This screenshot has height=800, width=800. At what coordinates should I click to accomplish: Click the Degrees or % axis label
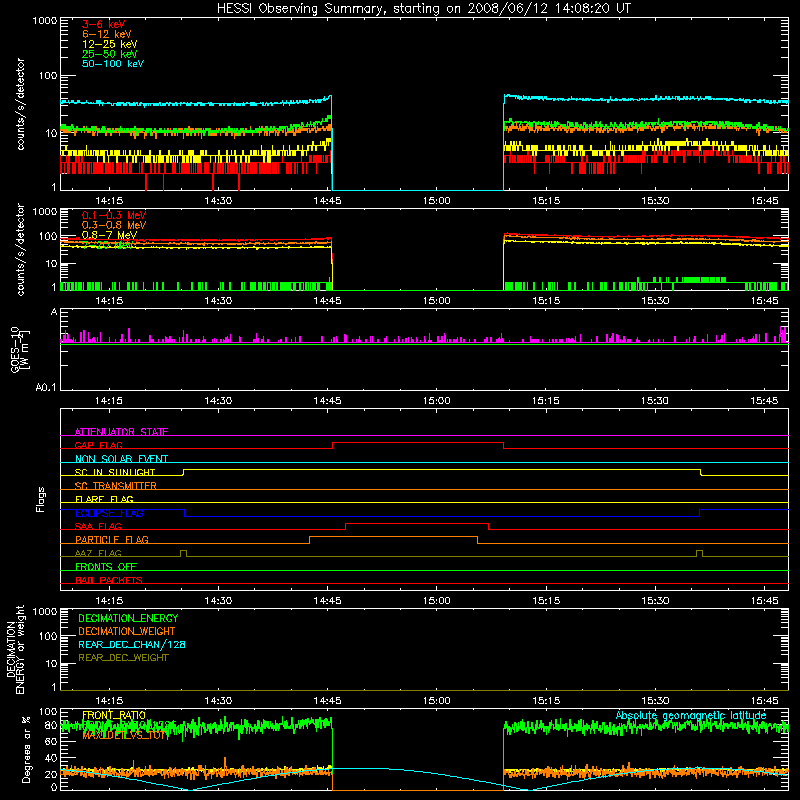coord(26,749)
